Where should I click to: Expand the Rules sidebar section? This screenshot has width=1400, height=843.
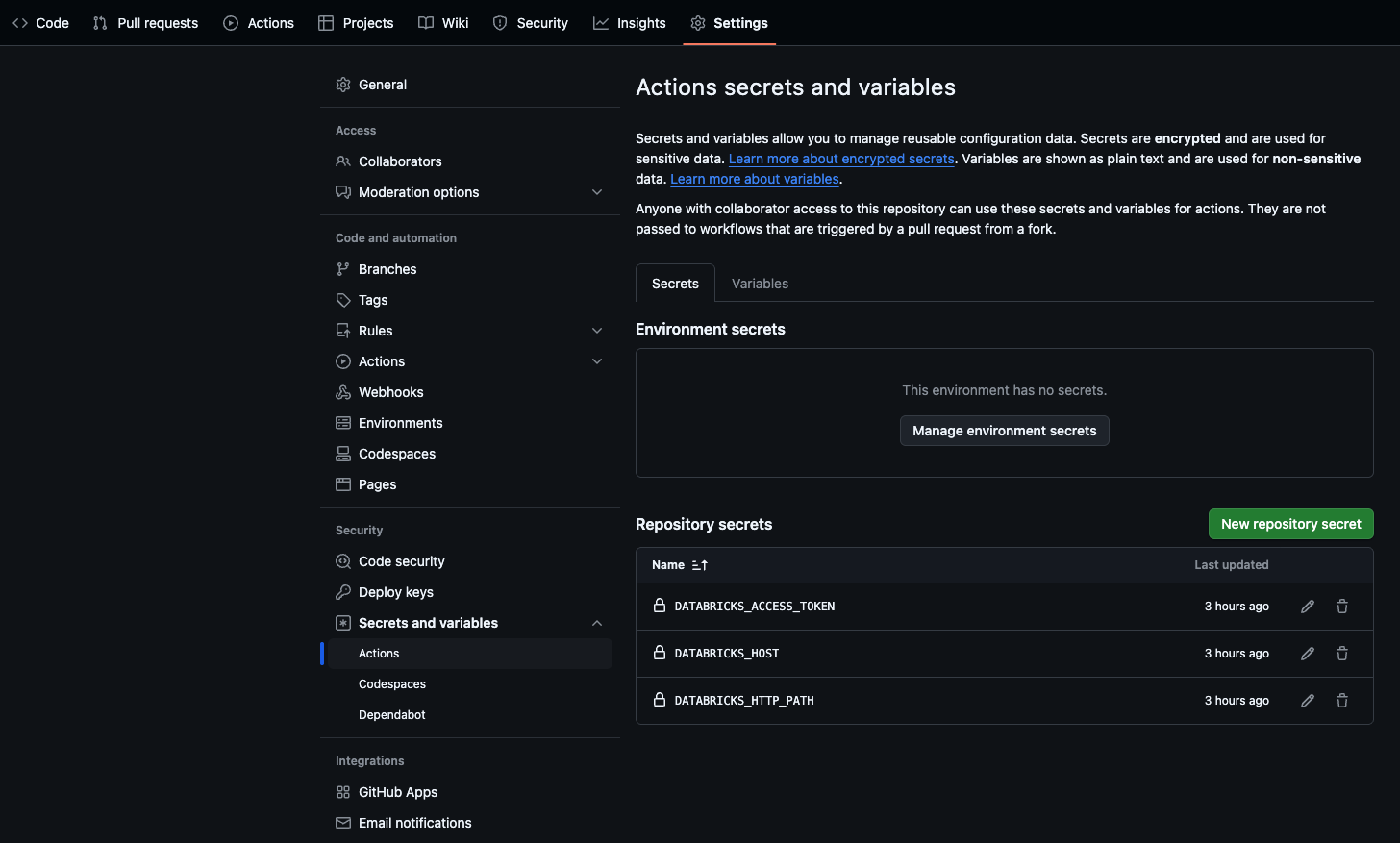[597, 331]
